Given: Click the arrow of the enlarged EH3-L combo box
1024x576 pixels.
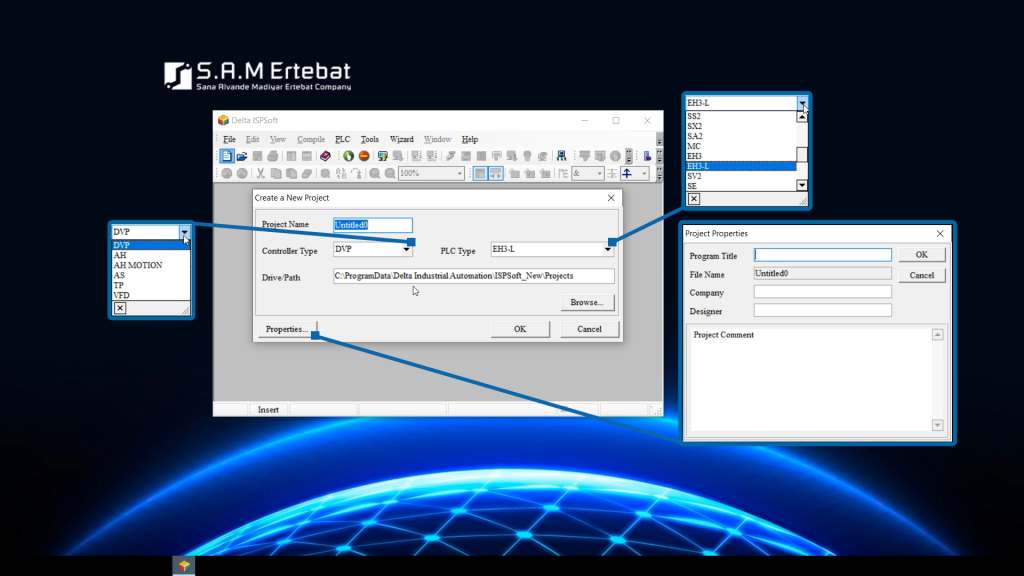Looking at the screenshot, I should [802, 103].
